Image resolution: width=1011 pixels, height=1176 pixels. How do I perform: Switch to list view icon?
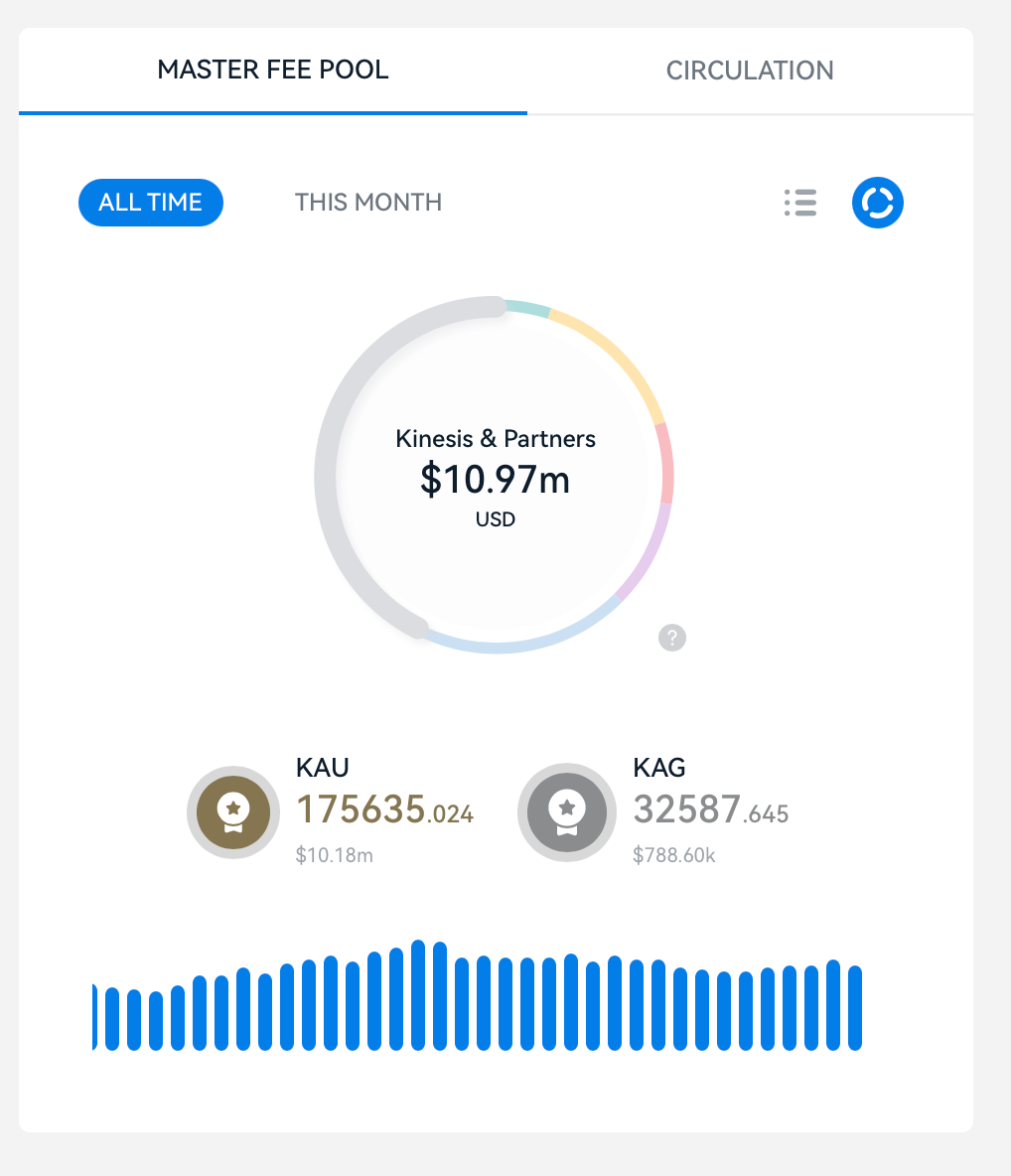pyautogui.click(x=800, y=203)
